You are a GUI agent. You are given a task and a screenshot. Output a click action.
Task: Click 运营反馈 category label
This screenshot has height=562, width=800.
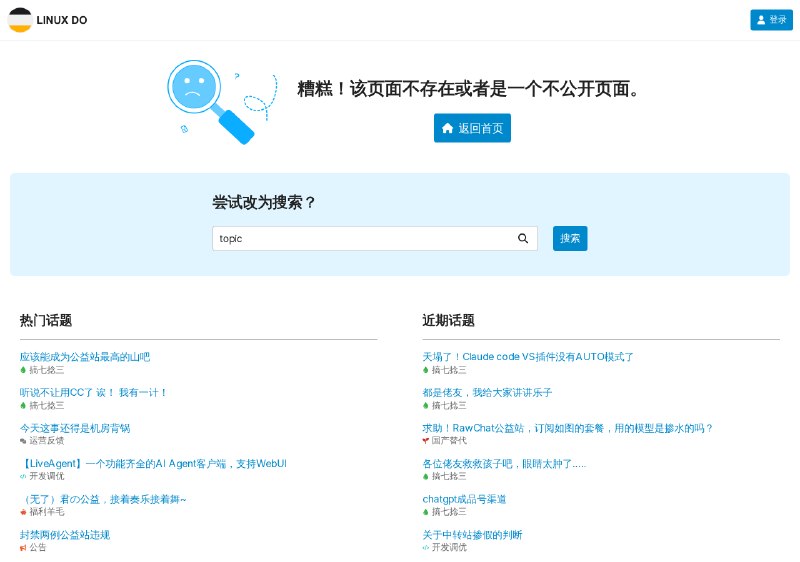click(x=46, y=441)
